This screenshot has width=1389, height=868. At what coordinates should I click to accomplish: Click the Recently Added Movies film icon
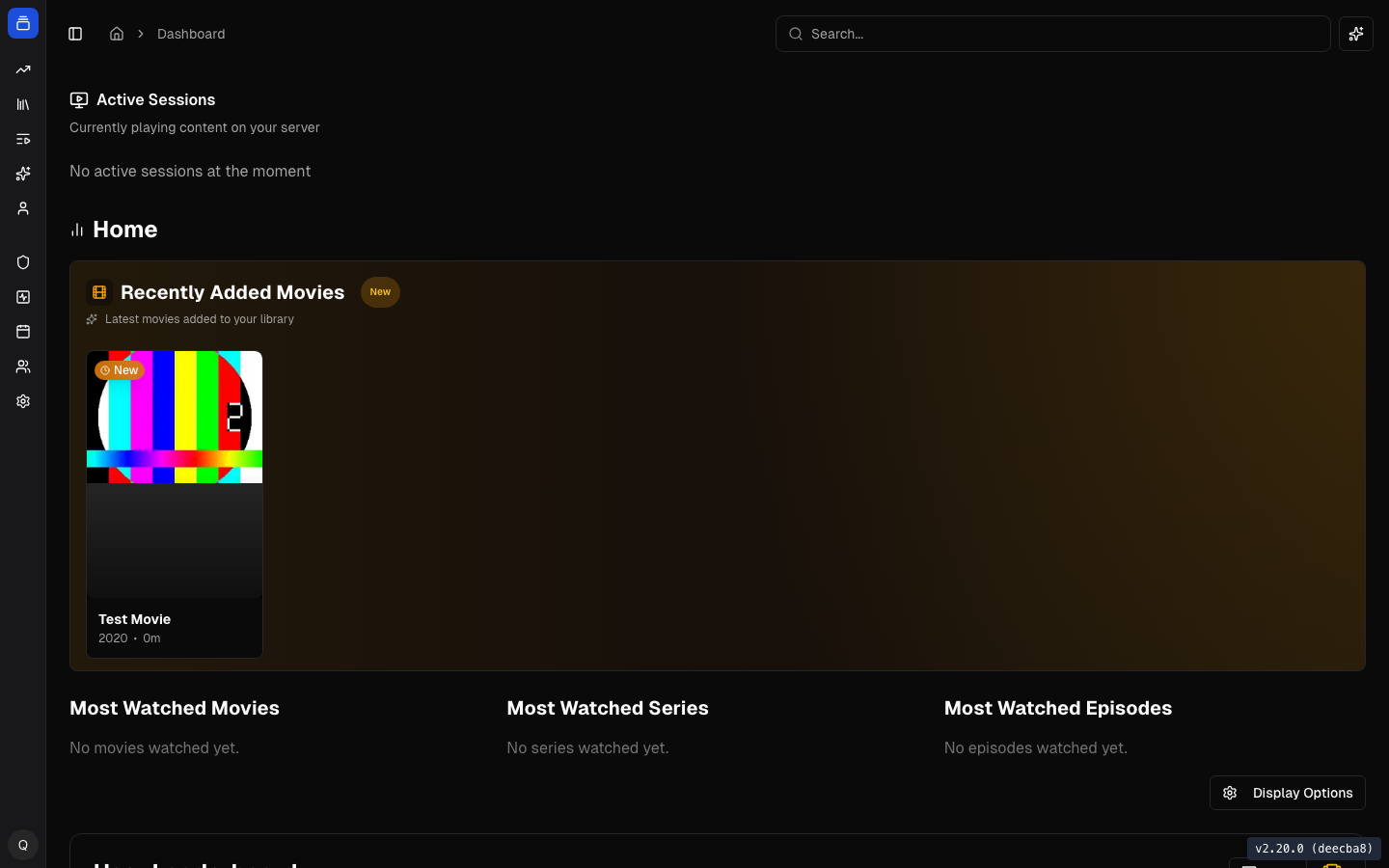click(x=99, y=292)
